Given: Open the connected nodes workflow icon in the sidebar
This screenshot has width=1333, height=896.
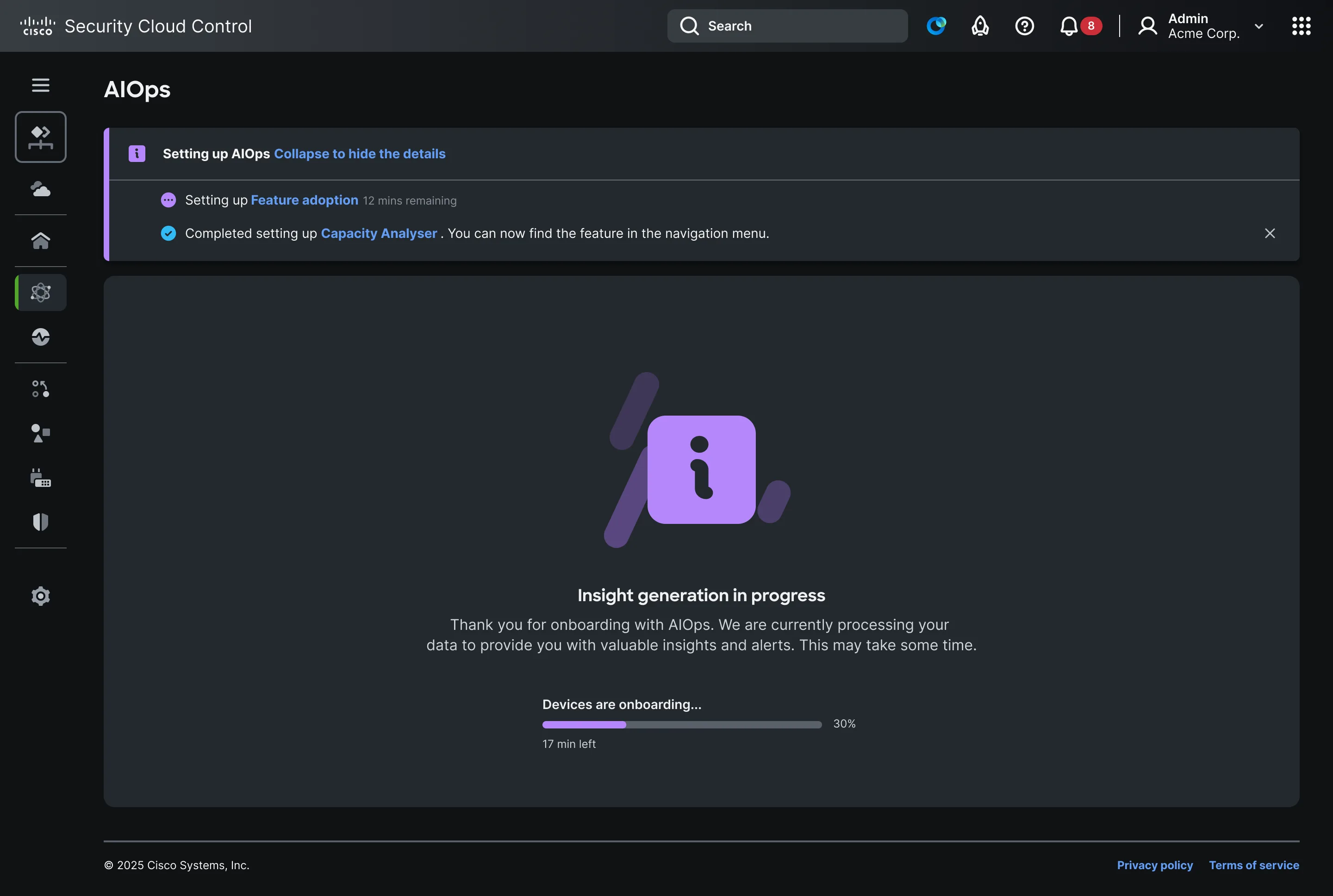Looking at the screenshot, I should 41,389.
